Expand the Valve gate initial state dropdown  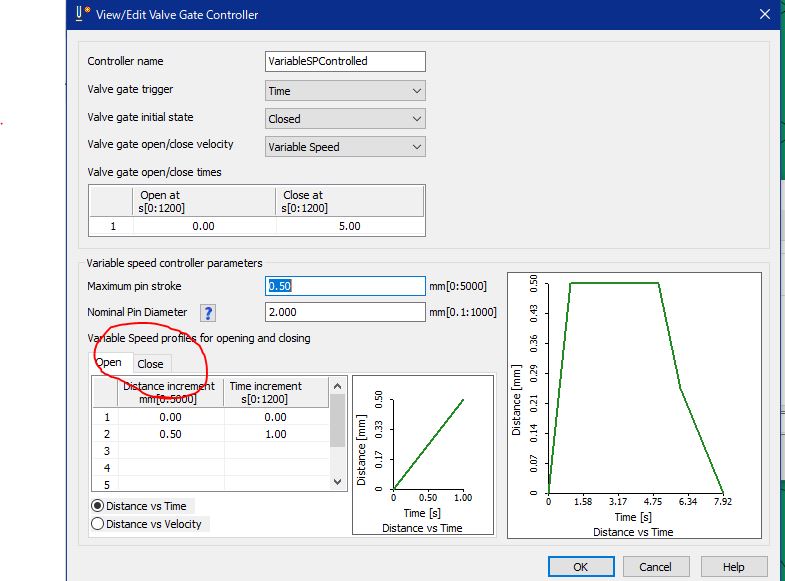345,119
